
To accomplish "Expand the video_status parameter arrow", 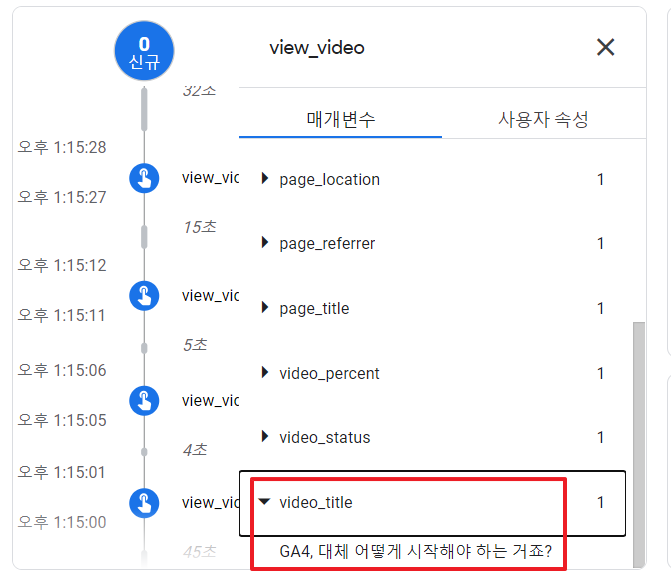I will tap(265, 436).
